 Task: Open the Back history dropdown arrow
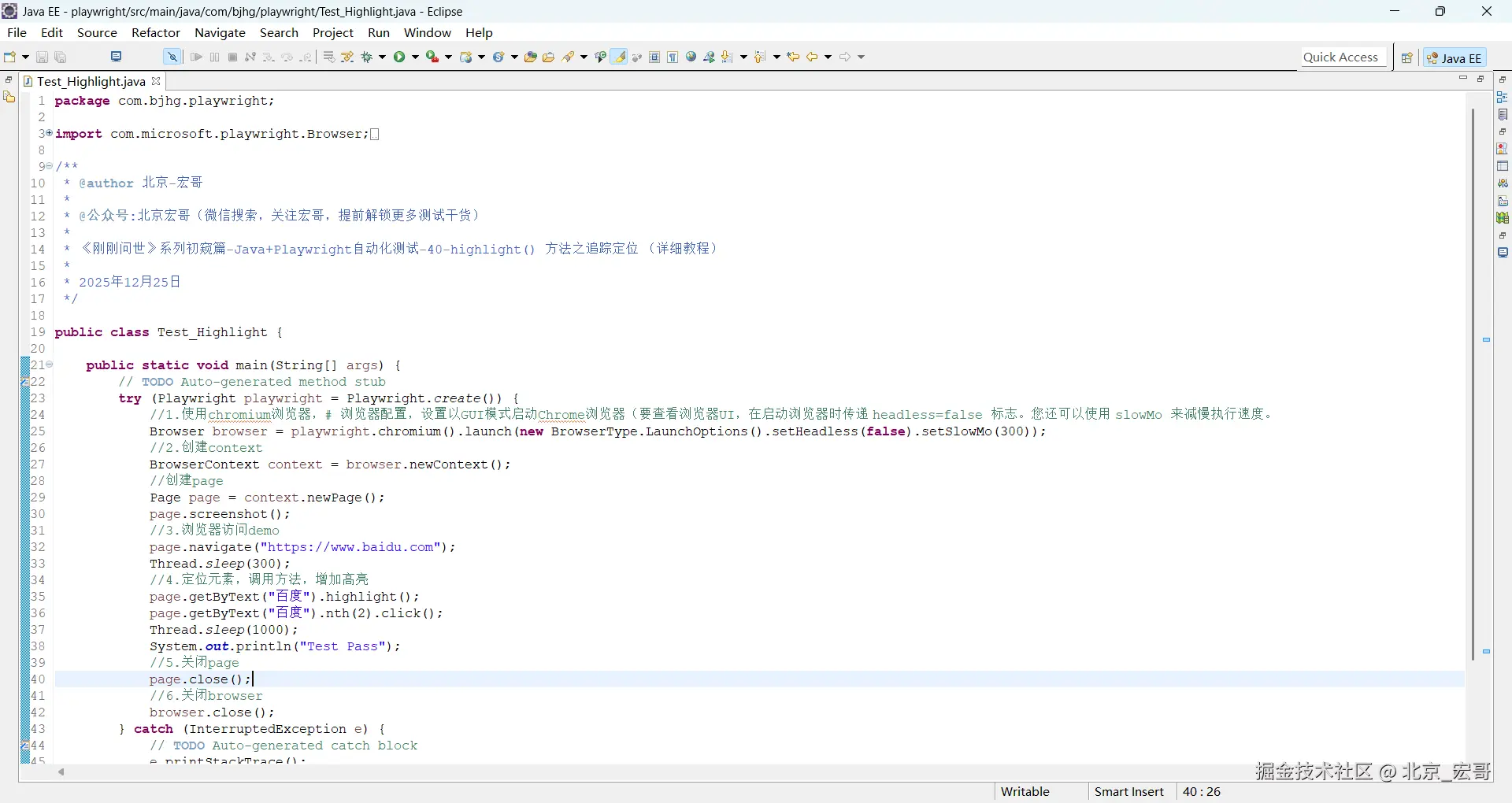(828, 57)
